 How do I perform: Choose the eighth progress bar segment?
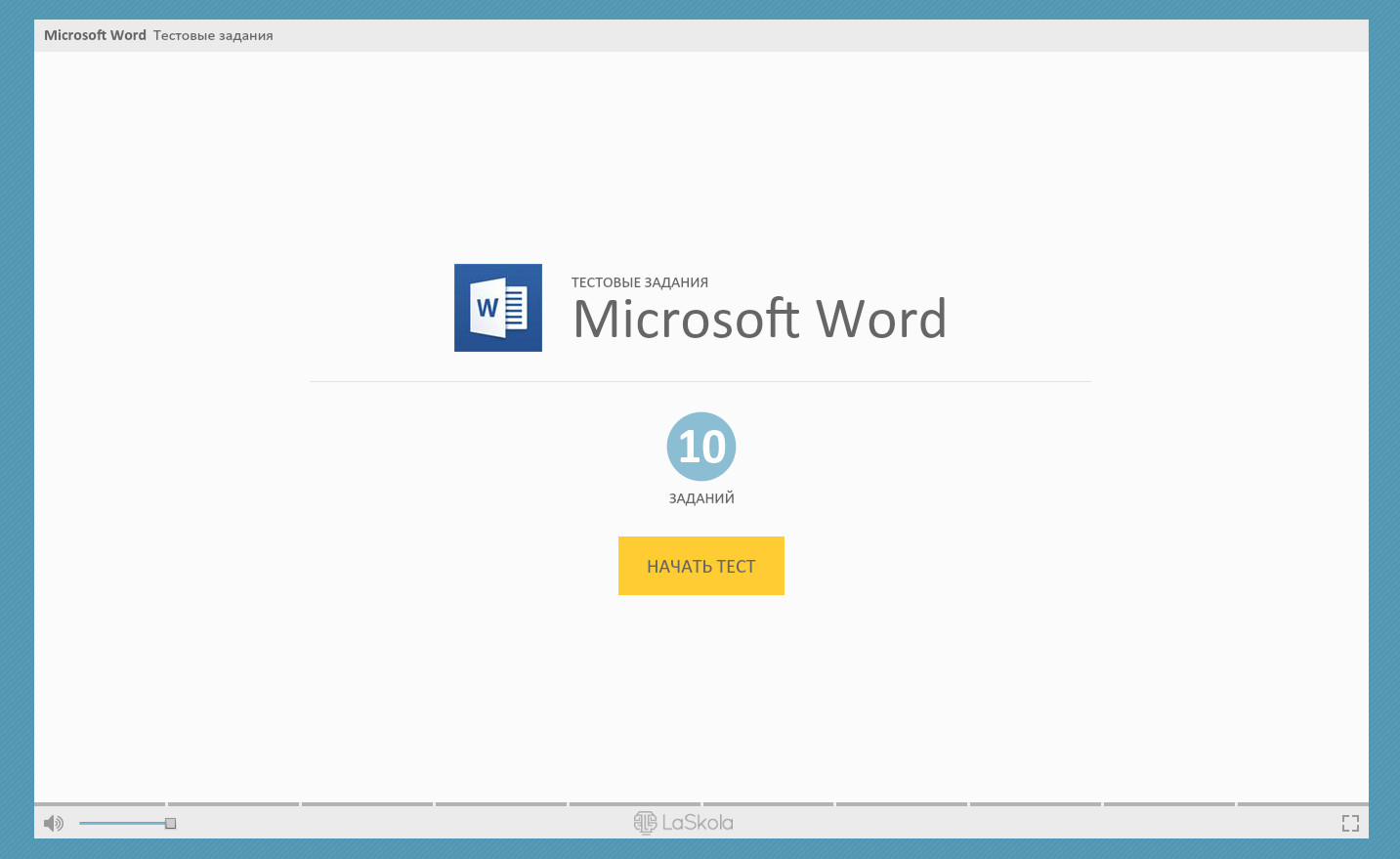tap(1036, 804)
